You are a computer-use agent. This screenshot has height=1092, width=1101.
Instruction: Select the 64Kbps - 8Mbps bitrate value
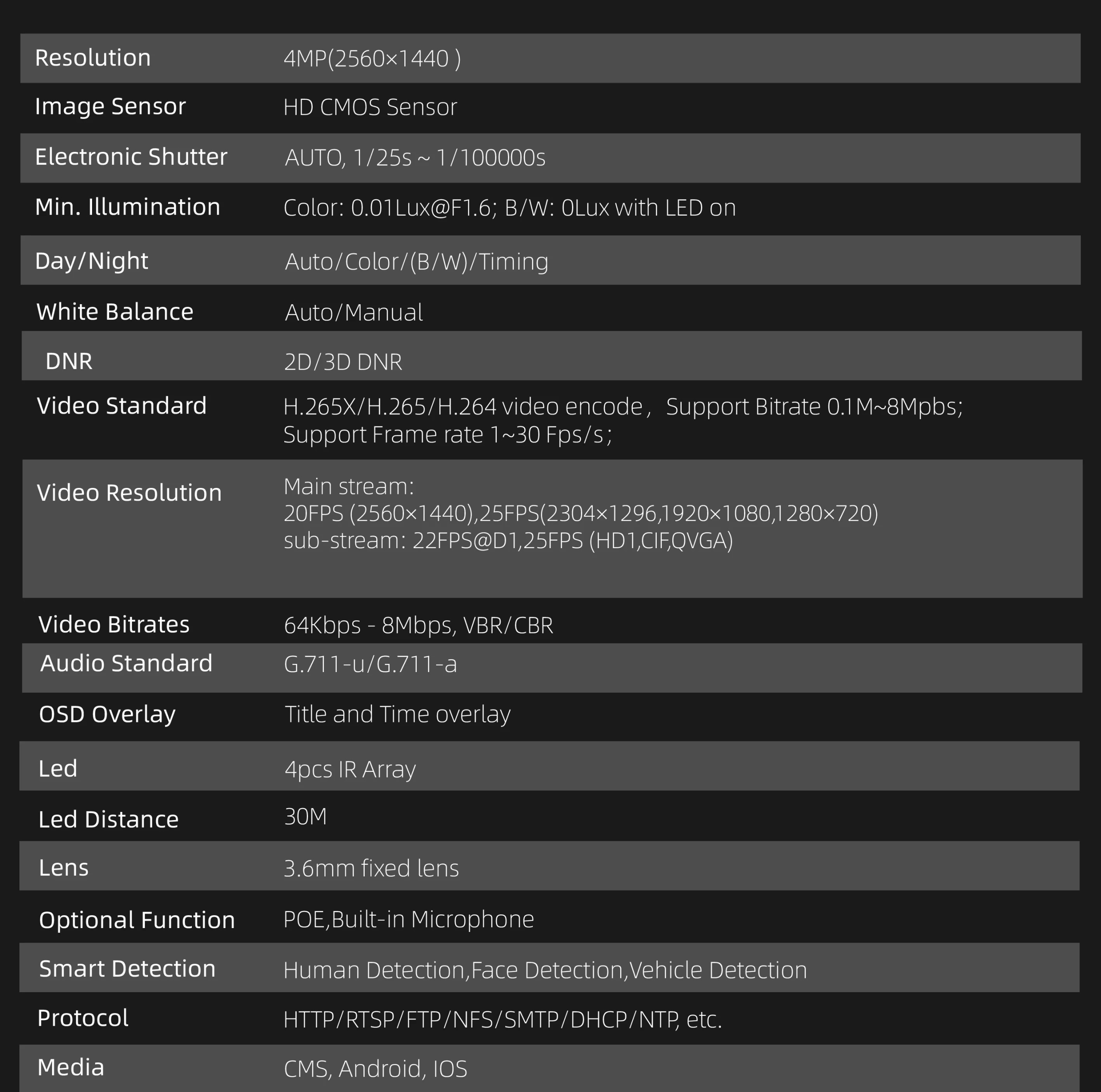pos(418,626)
